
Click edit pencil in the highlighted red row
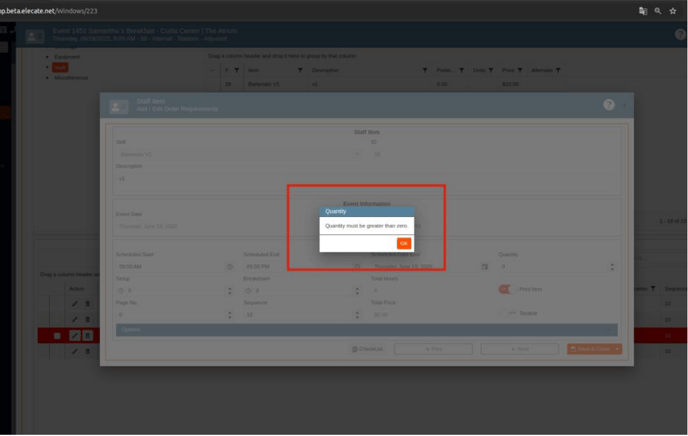pos(74,335)
